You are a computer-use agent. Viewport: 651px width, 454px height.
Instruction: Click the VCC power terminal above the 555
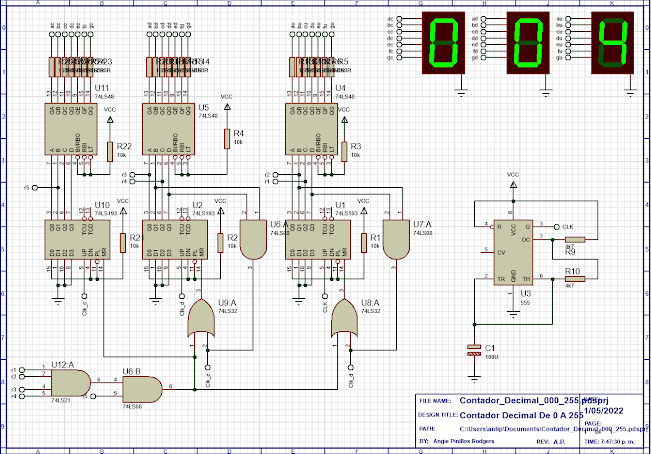point(513,184)
